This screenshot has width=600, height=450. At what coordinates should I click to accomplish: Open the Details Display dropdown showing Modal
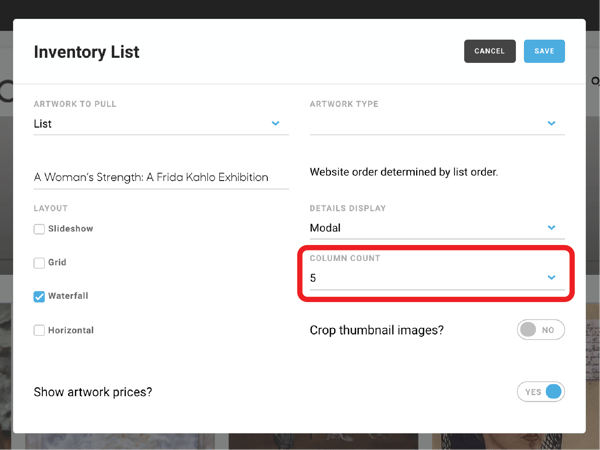pyautogui.click(x=437, y=228)
